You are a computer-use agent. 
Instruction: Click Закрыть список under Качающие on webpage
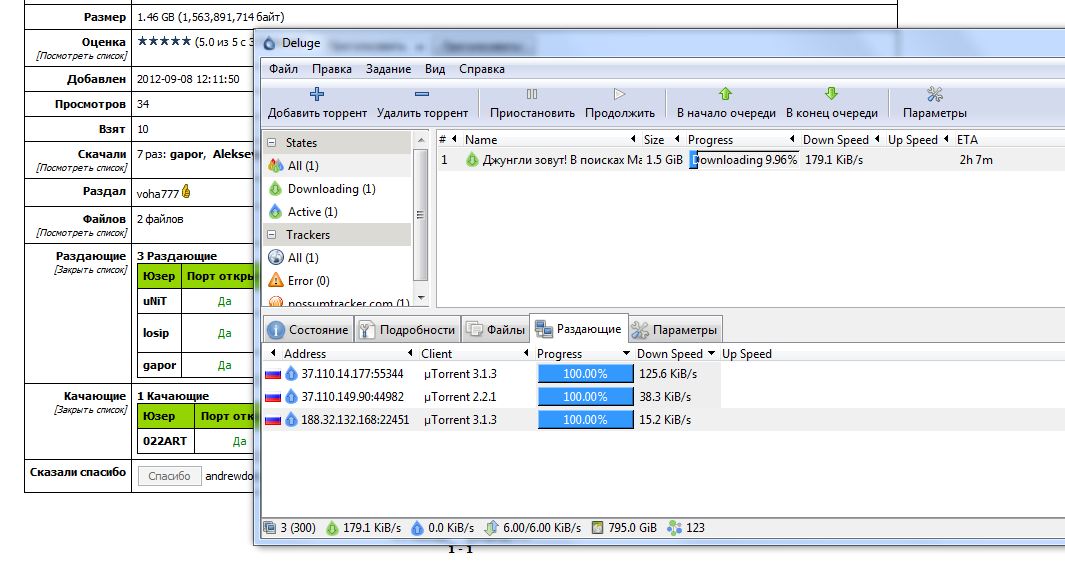(90, 409)
